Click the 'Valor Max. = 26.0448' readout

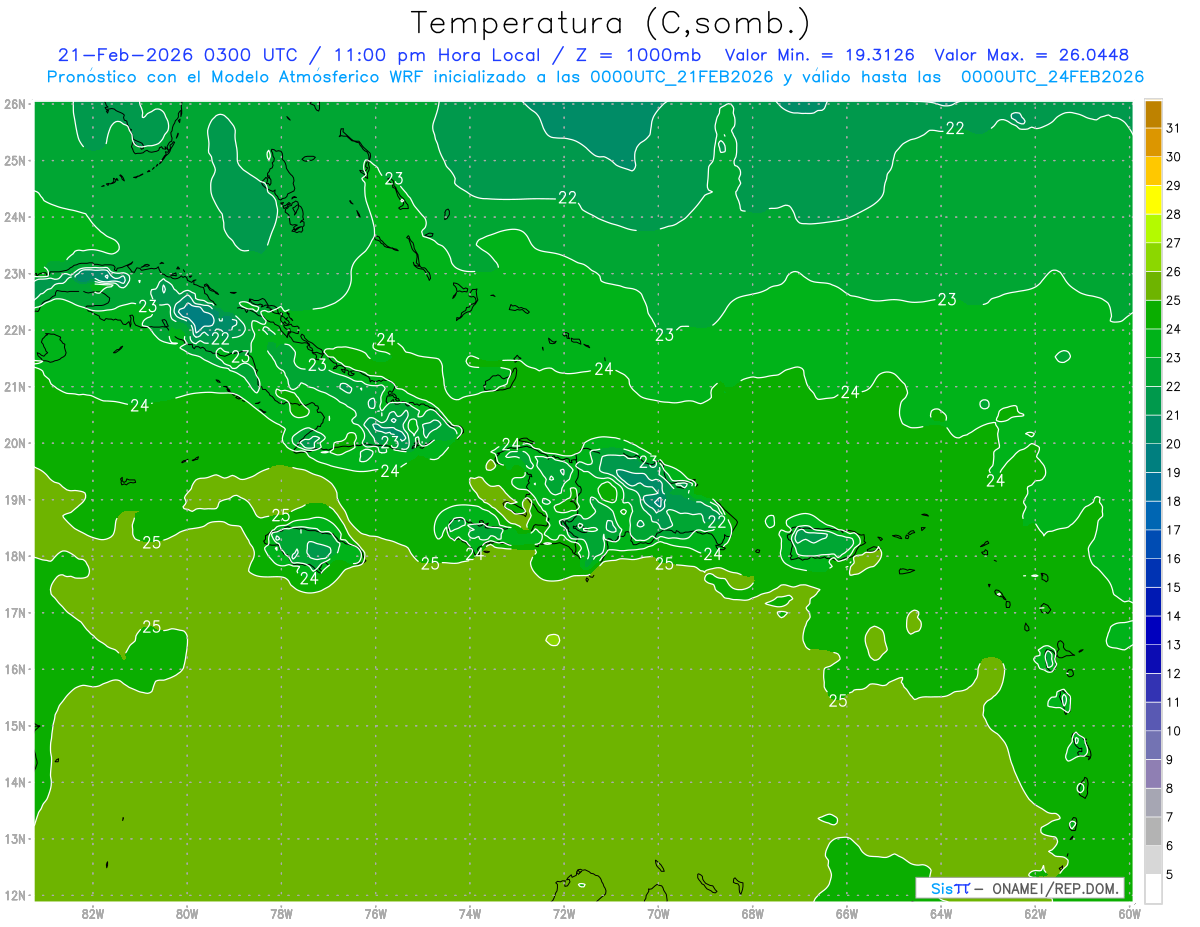tap(1033, 55)
